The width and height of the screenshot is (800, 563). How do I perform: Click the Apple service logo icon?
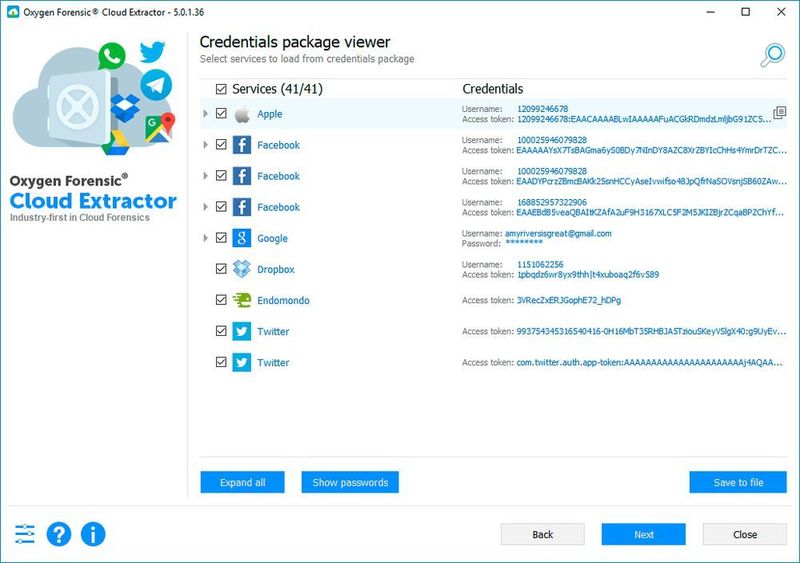click(242, 114)
